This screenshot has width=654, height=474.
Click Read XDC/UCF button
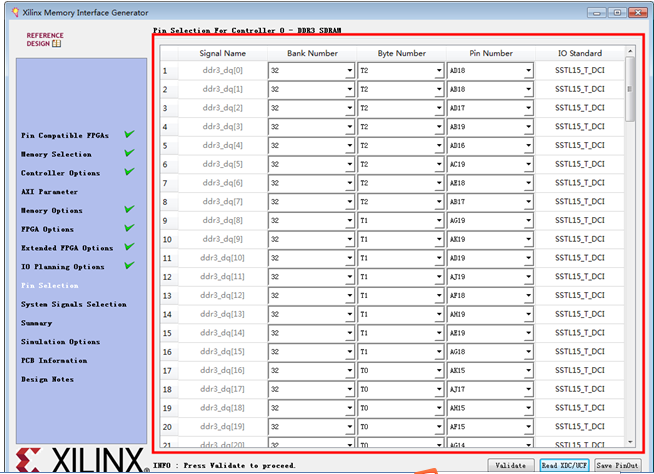point(564,465)
